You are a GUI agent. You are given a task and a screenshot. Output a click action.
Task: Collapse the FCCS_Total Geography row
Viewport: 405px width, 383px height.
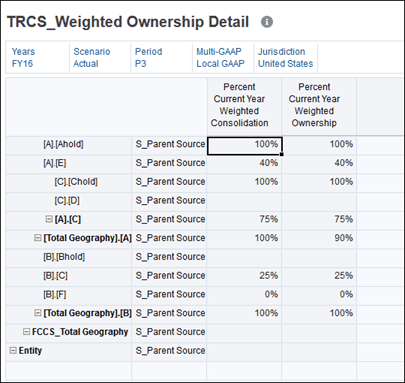point(27,332)
